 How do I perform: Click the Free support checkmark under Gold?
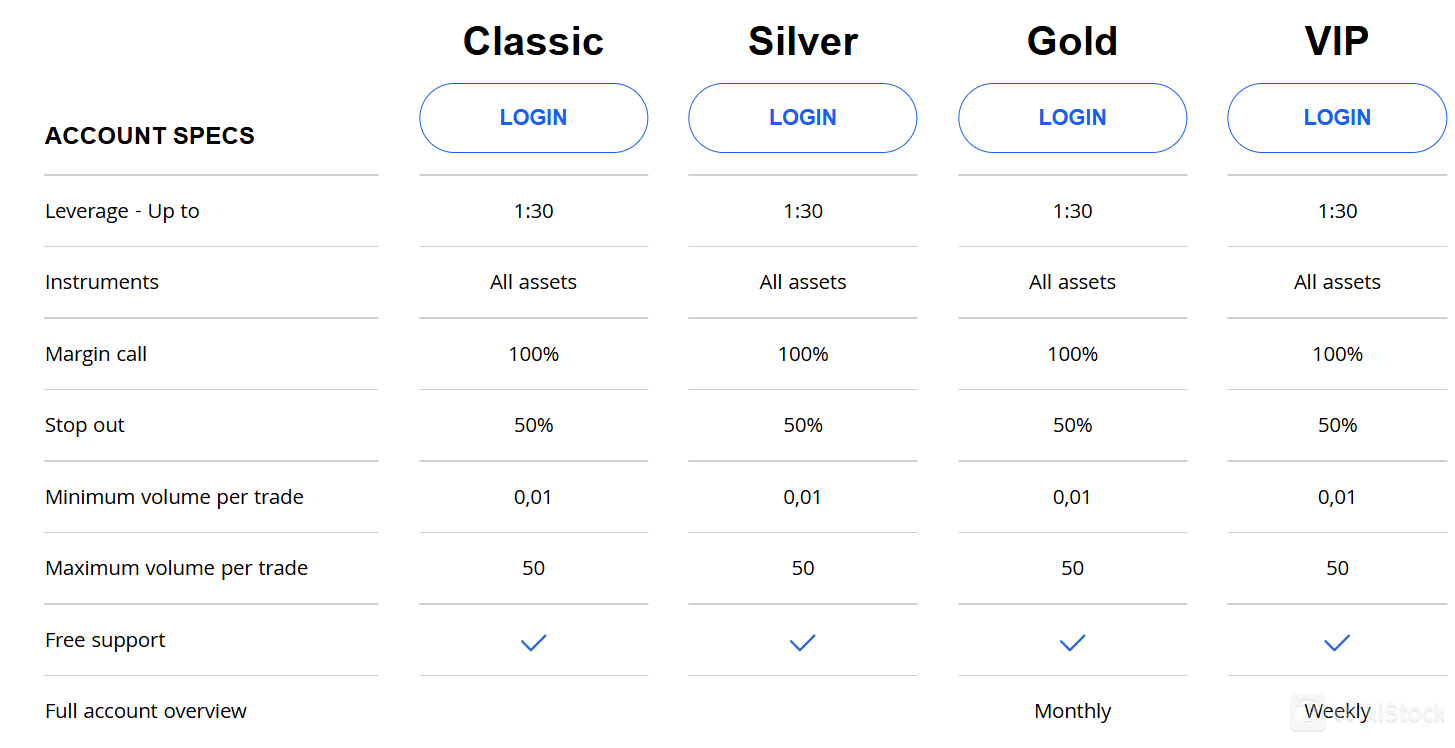[x=1072, y=643]
